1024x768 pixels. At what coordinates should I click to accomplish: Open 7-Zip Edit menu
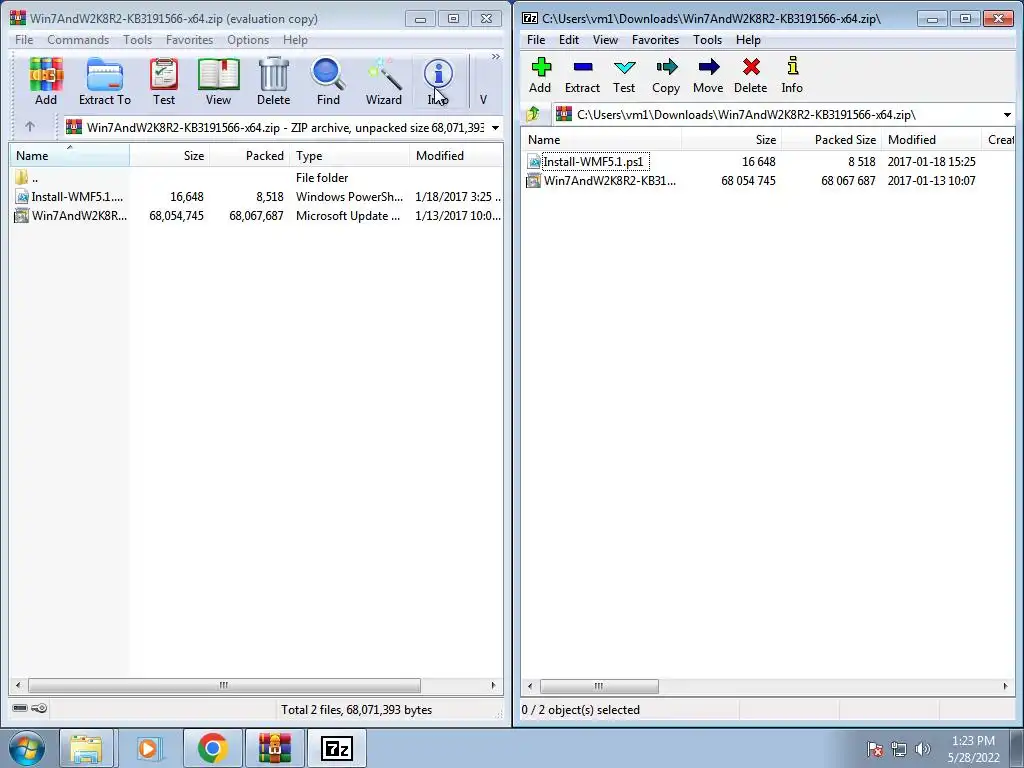569,40
